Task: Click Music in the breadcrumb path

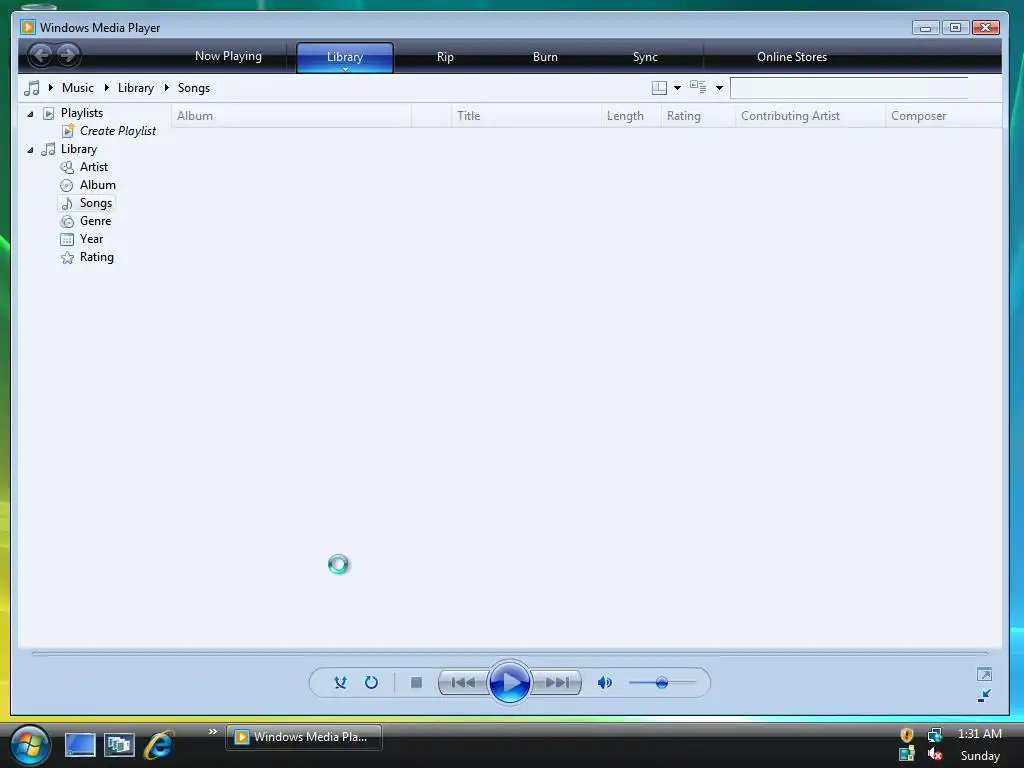Action: tap(78, 88)
